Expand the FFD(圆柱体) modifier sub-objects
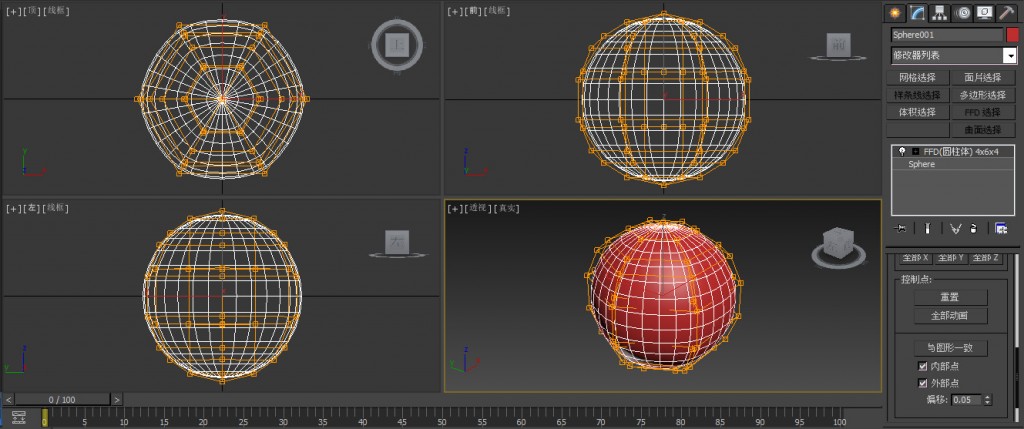This screenshot has width=1024, height=429. click(x=916, y=151)
